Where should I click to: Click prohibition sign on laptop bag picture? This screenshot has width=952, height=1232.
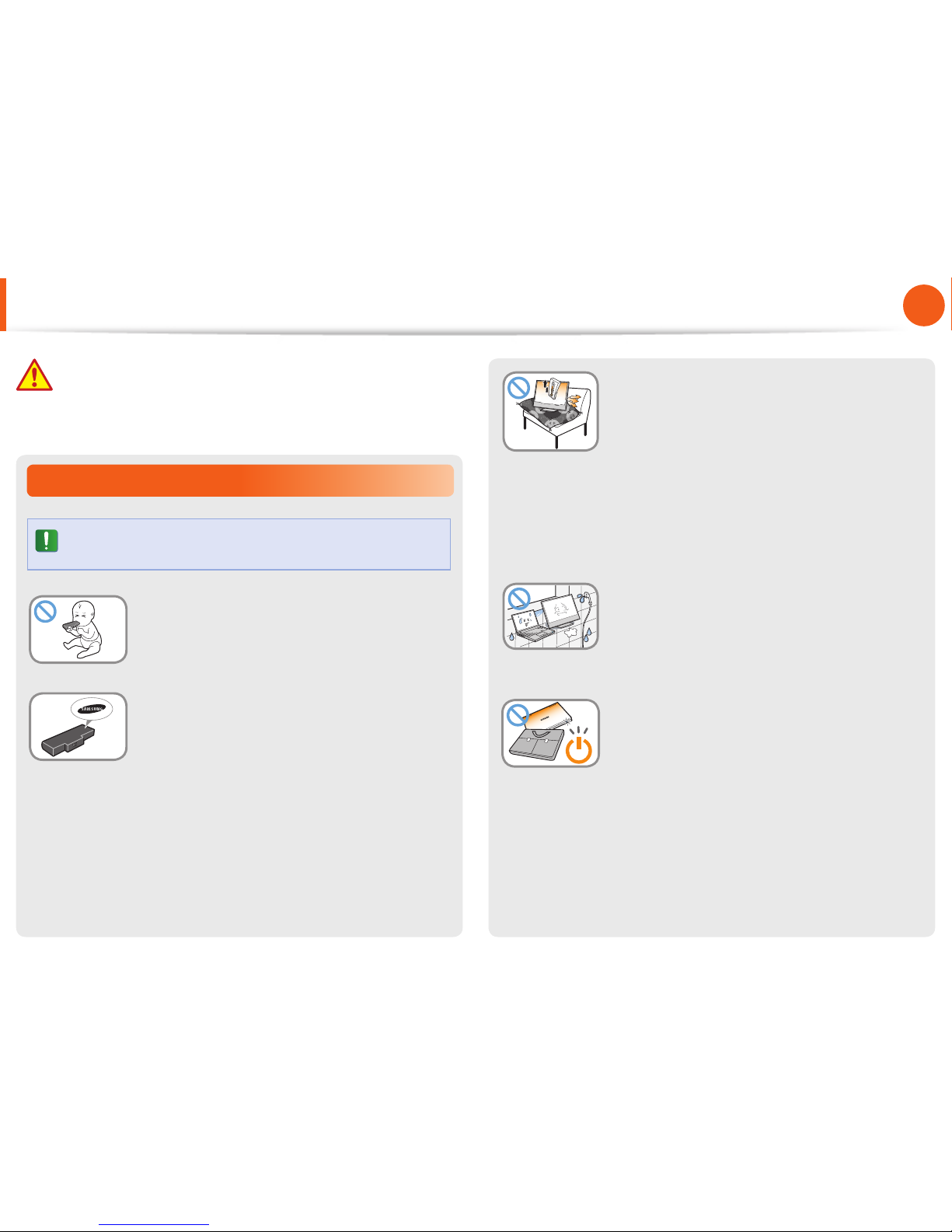(518, 714)
